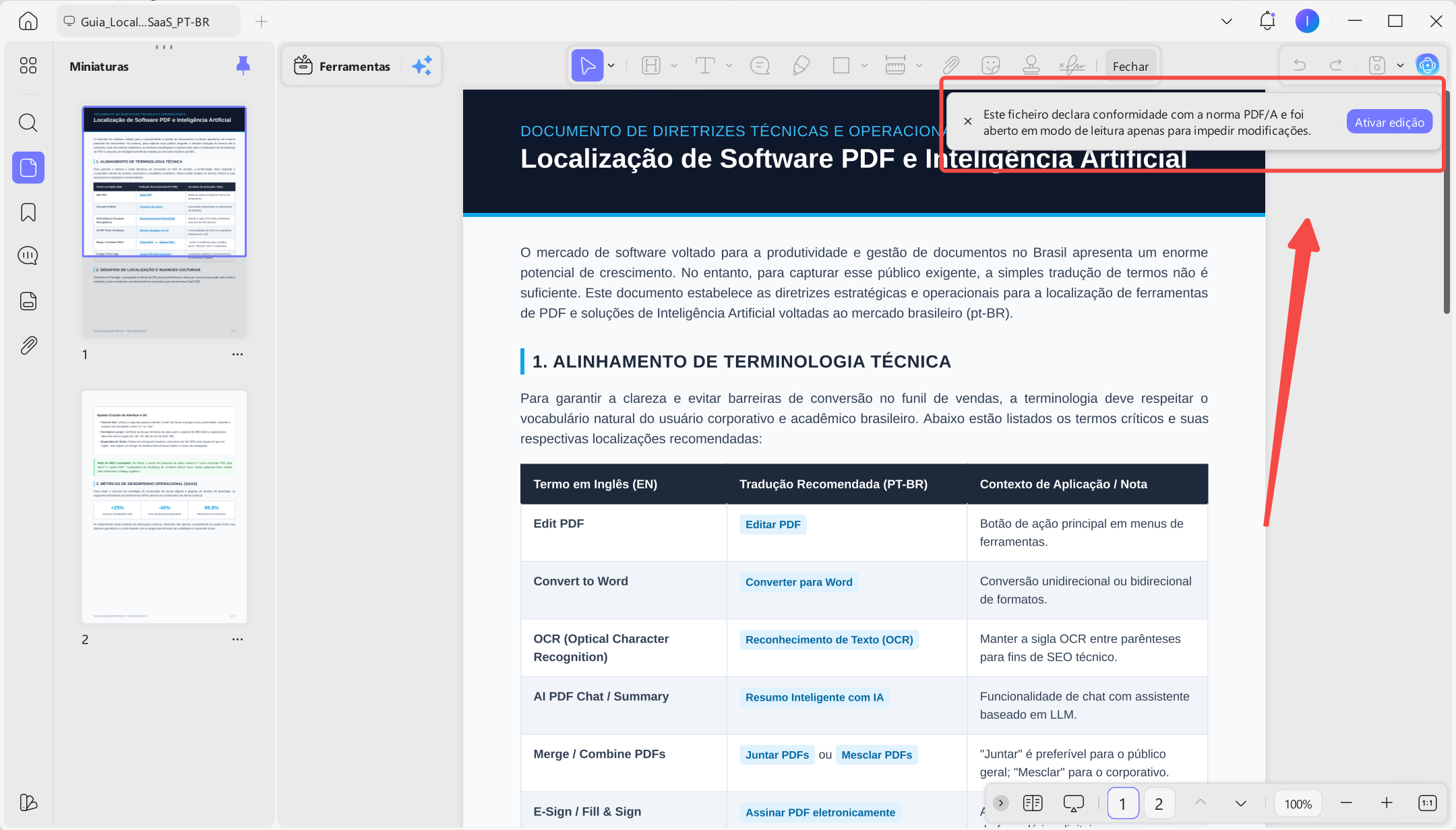Click the attach file paperclip in toolbar
Image resolution: width=1456 pixels, height=830 pixels.
(x=950, y=65)
